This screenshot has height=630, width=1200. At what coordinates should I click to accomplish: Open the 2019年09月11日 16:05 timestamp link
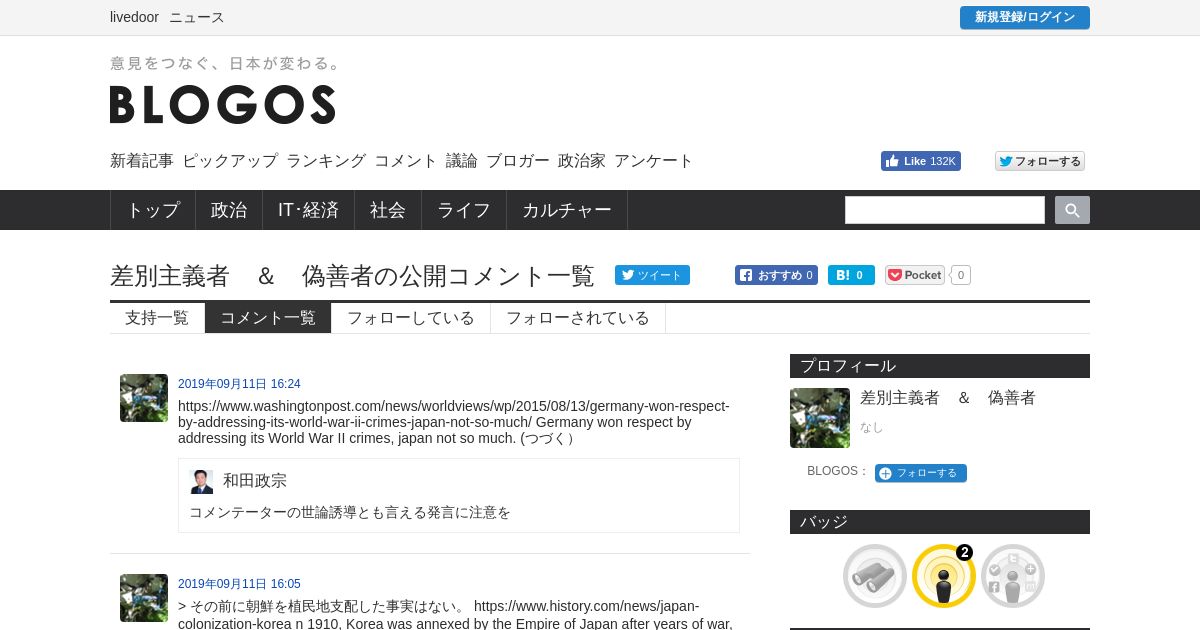tap(239, 584)
